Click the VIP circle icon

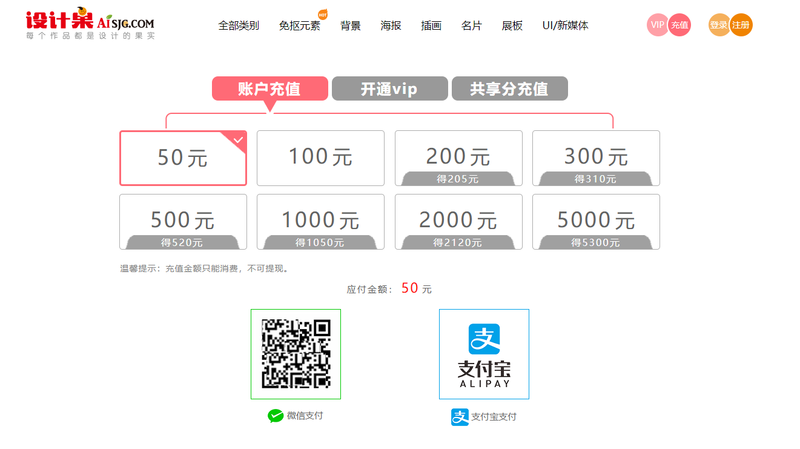[x=657, y=25]
